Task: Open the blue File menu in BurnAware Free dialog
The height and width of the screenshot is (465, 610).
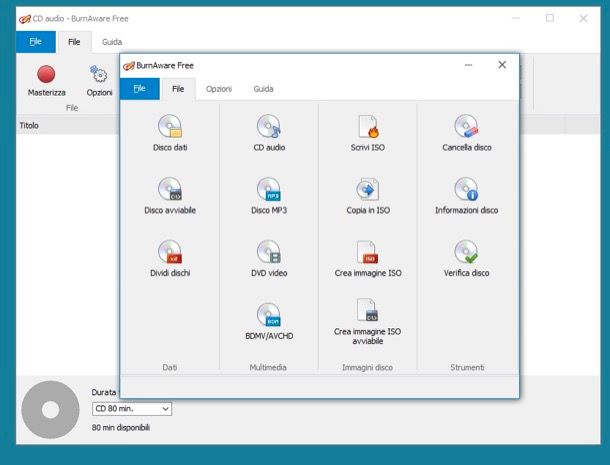Action: coord(140,89)
